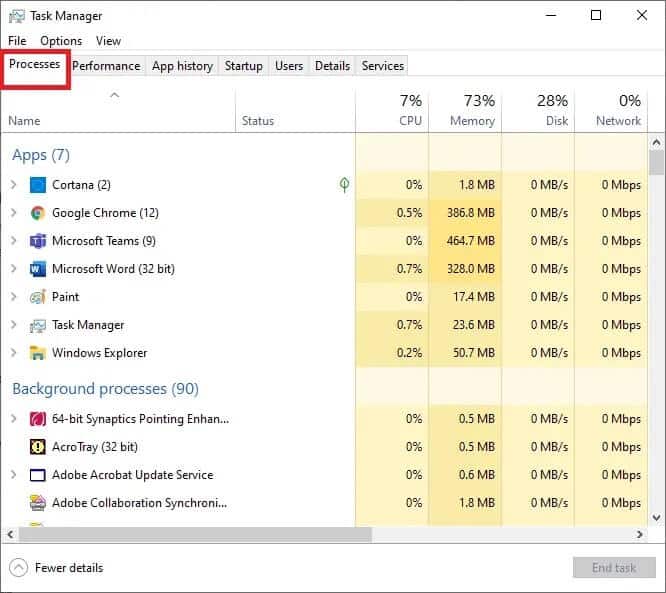Screen dimensions: 666x593
Task: Expand the Microsoft Word (32 bit) row
Action: [14, 269]
